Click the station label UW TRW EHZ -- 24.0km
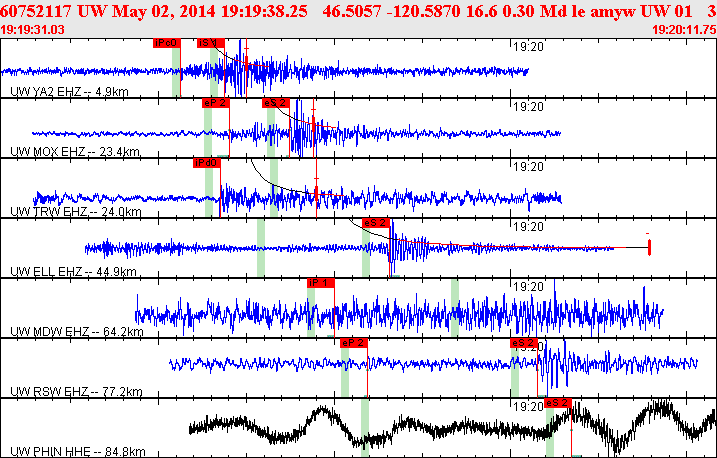Image resolution: width=717 pixels, height=458 pixels. (76, 211)
